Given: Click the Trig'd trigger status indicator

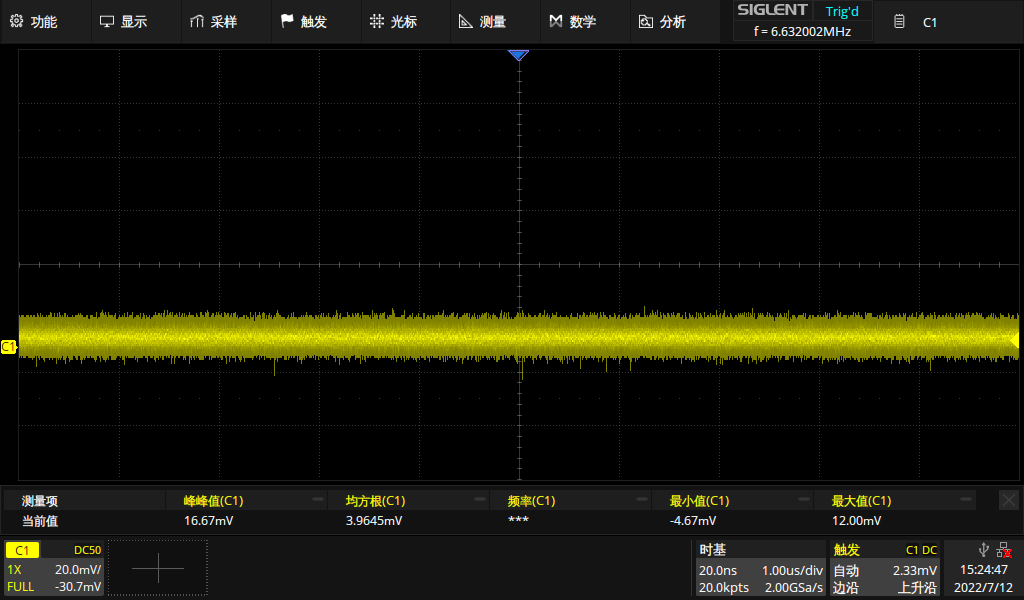Looking at the screenshot, I should tap(841, 11).
